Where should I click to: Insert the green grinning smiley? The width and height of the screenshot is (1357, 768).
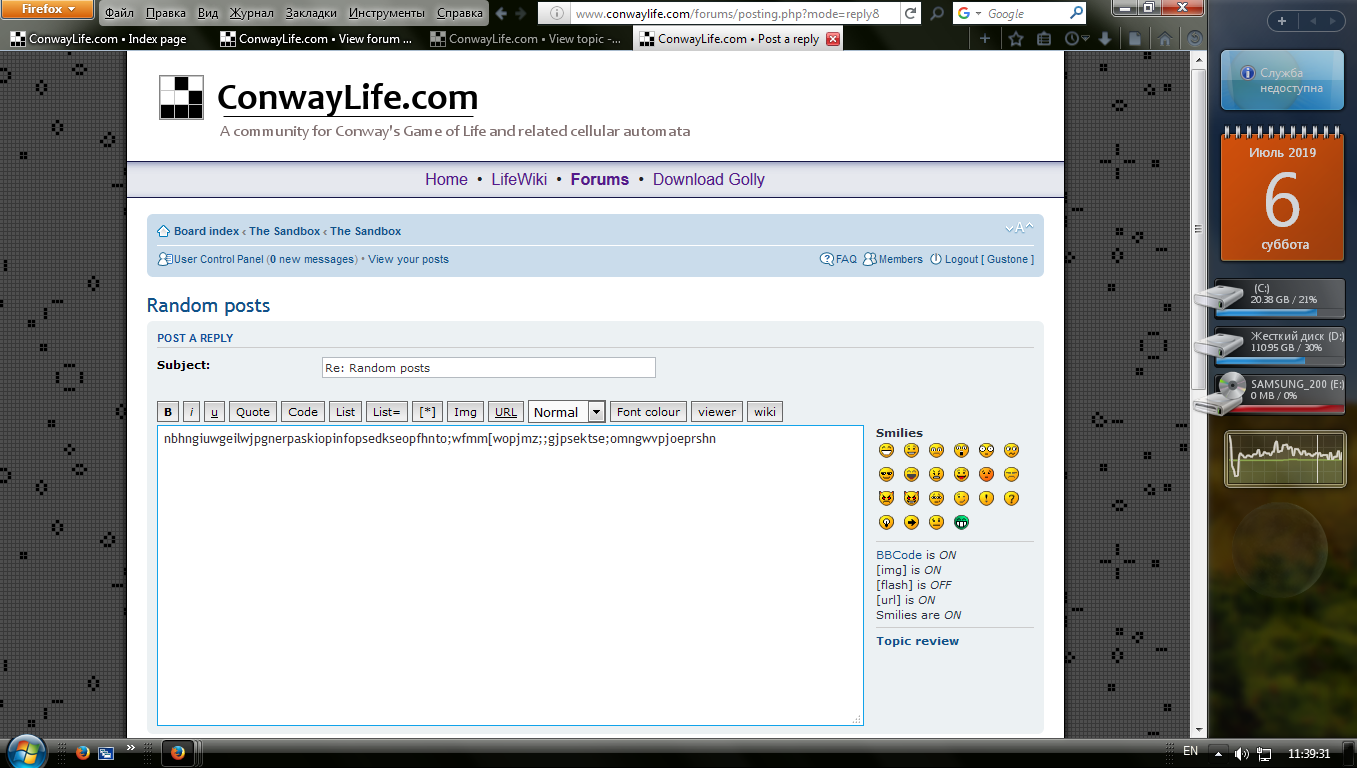[x=961, y=522]
